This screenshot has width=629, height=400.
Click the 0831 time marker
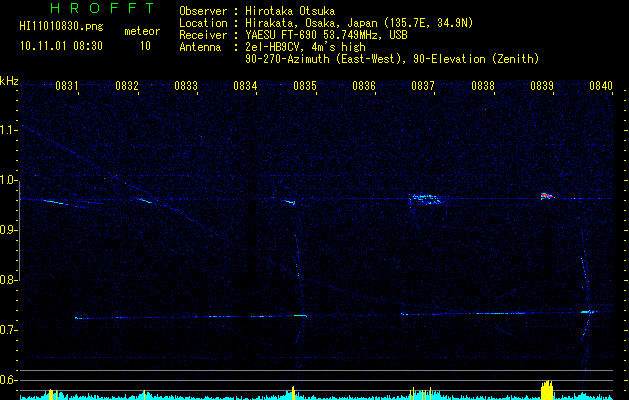click(67, 86)
